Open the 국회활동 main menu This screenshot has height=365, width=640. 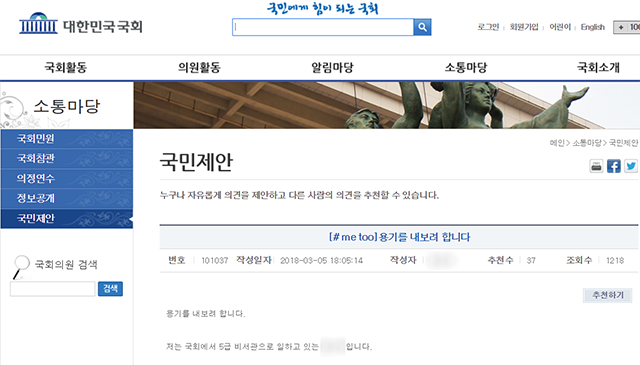66,67
